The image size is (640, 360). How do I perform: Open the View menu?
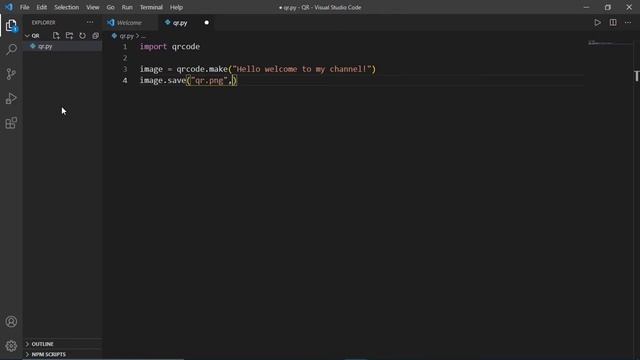tap(93, 7)
